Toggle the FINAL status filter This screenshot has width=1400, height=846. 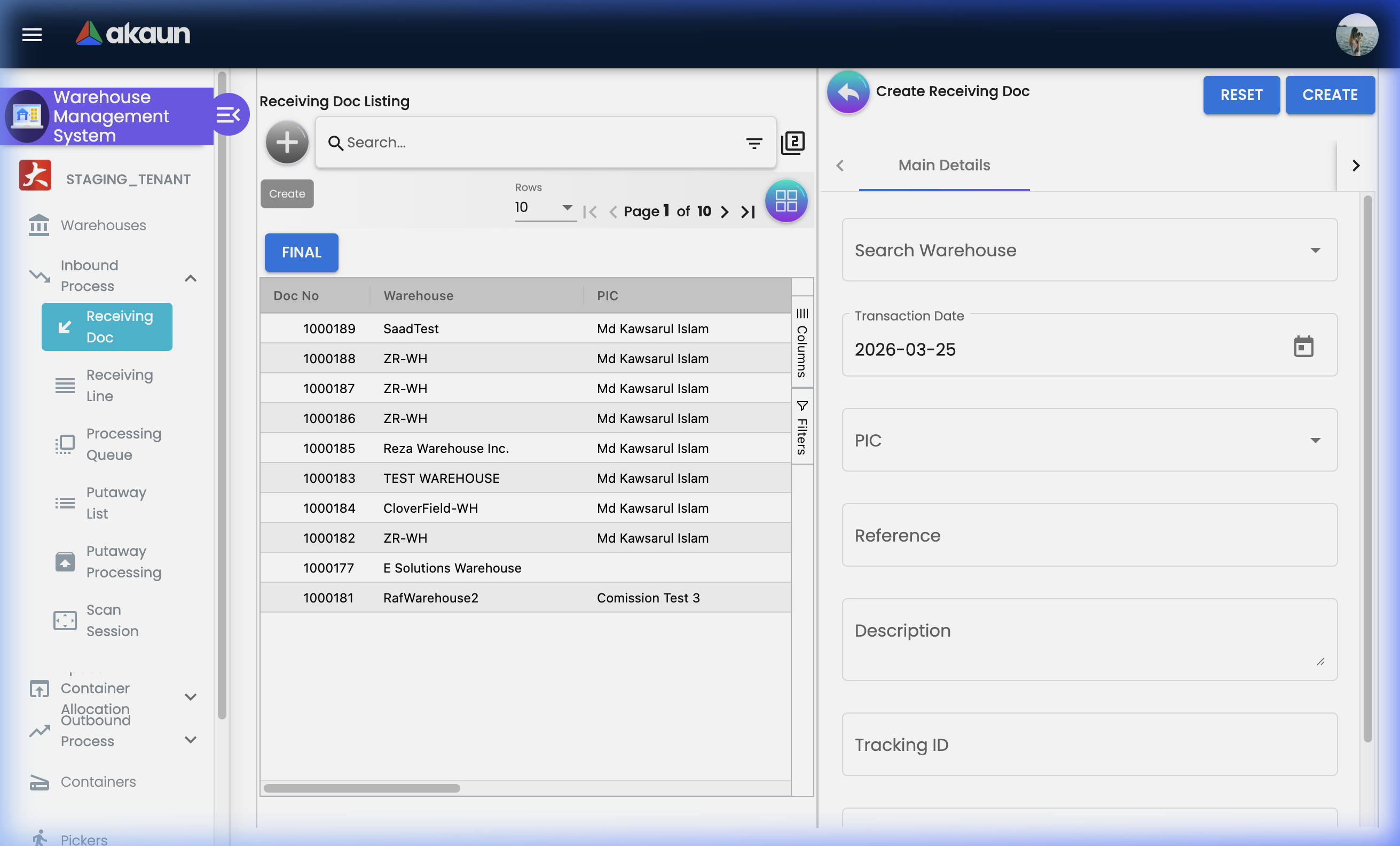click(301, 252)
